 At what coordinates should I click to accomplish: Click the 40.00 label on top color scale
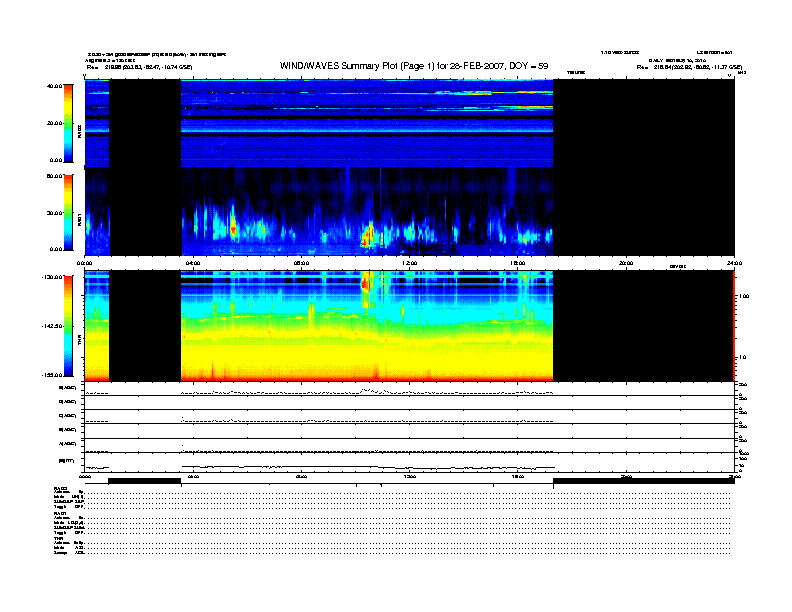tap(54, 86)
